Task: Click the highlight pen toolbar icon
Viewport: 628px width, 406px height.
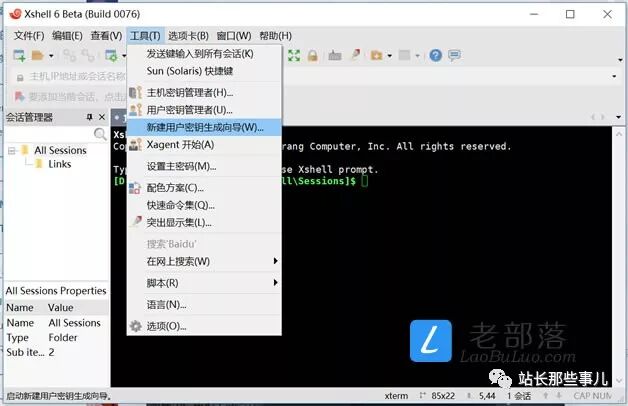Action: coord(356,55)
